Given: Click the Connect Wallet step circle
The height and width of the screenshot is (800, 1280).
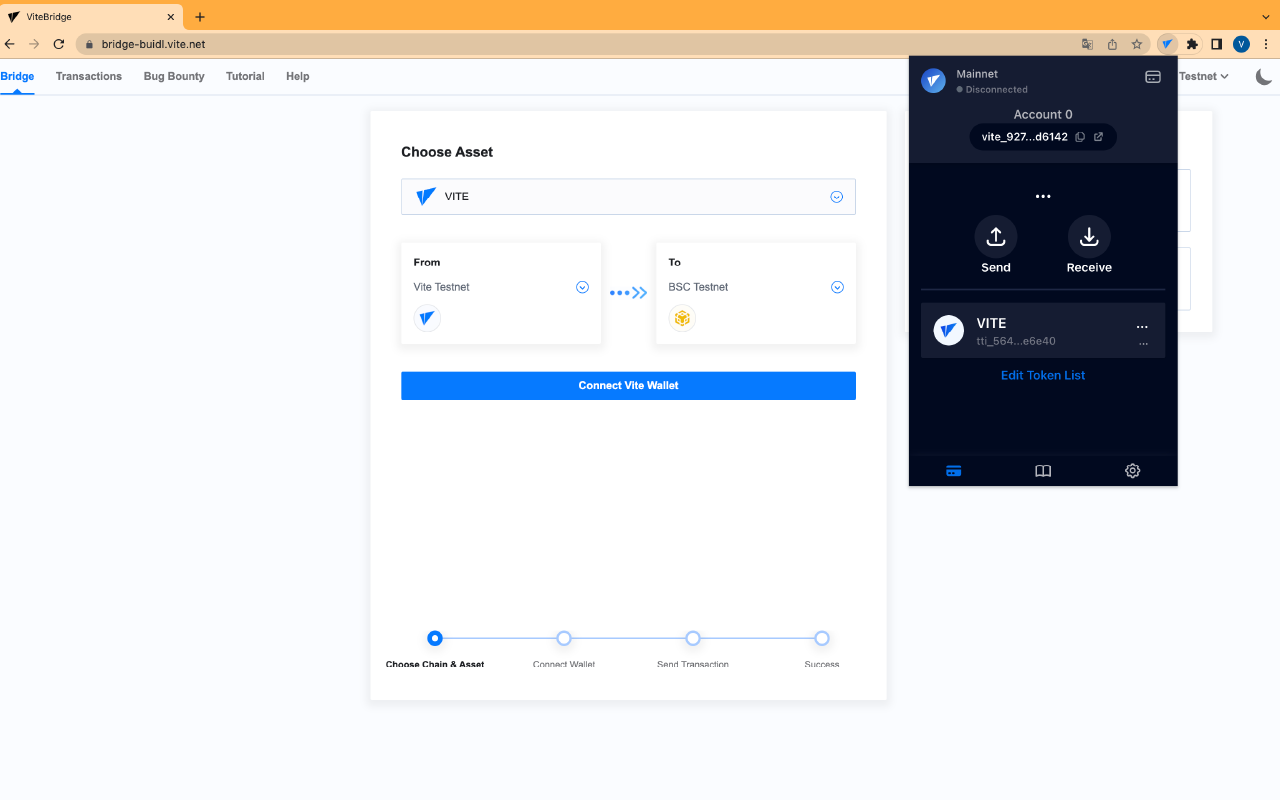Looking at the screenshot, I should click(x=564, y=638).
